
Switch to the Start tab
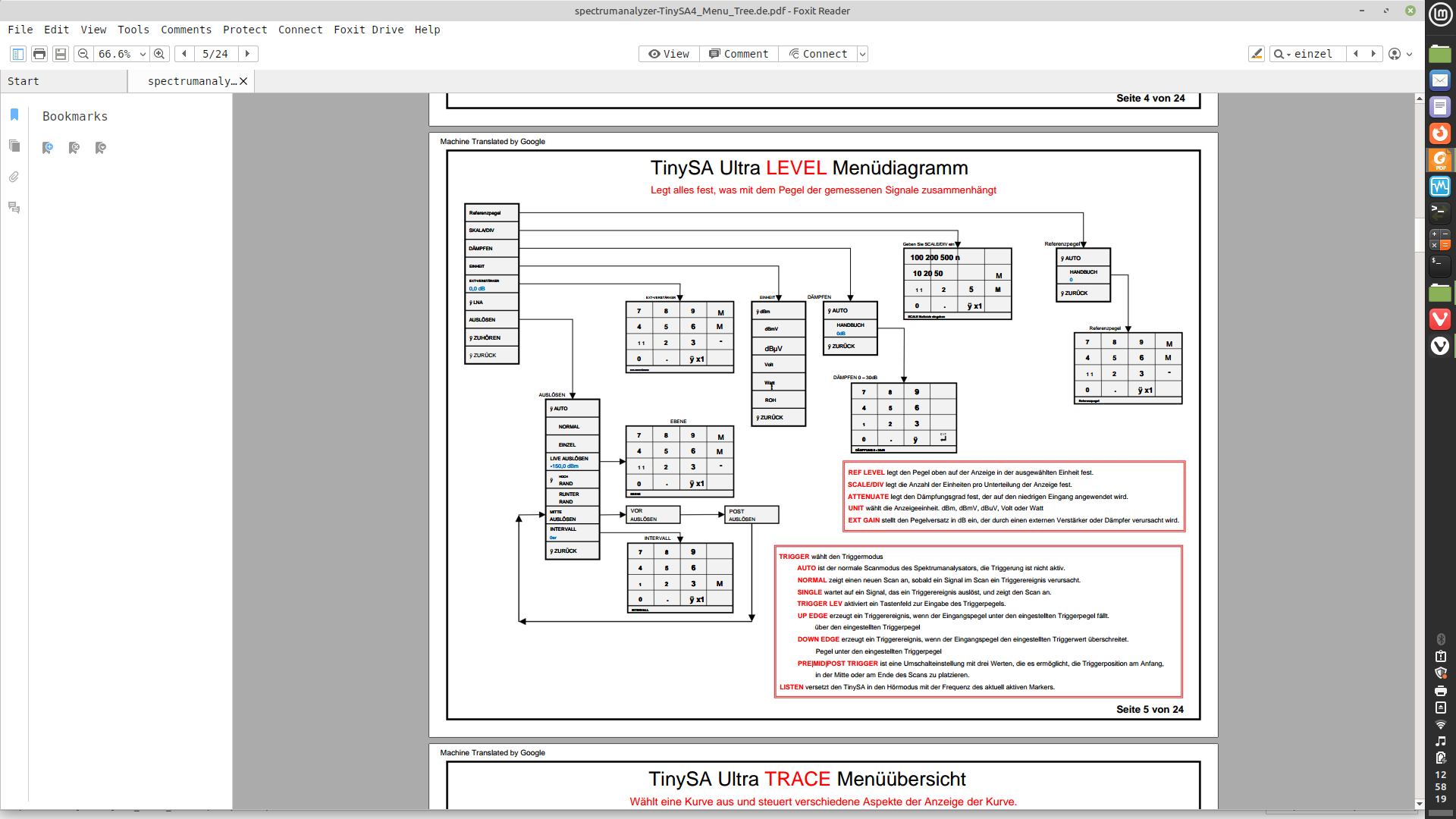24,81
